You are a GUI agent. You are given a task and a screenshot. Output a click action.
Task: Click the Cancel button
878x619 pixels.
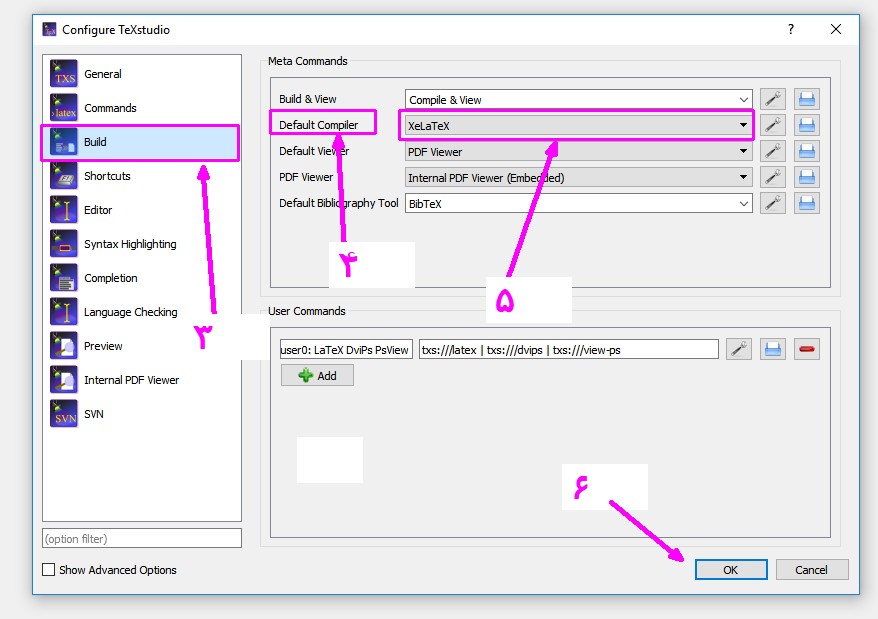point(811,570)
